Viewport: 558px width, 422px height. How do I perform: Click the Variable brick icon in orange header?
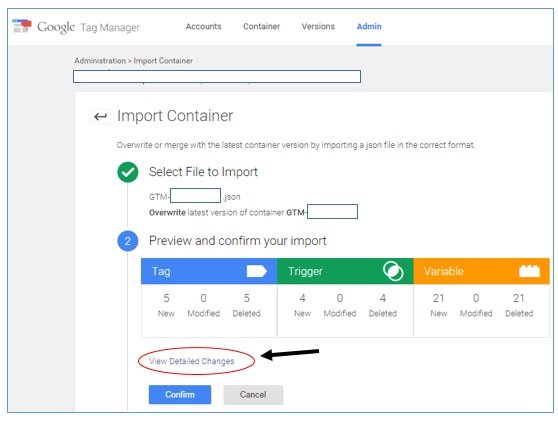pyautogui.click(x=529, y=271)
